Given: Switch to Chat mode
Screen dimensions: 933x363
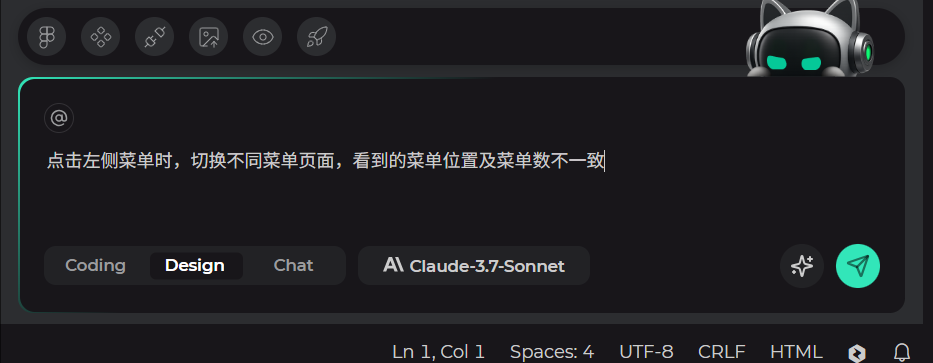Looking at the screenshot, I should 293,265.
